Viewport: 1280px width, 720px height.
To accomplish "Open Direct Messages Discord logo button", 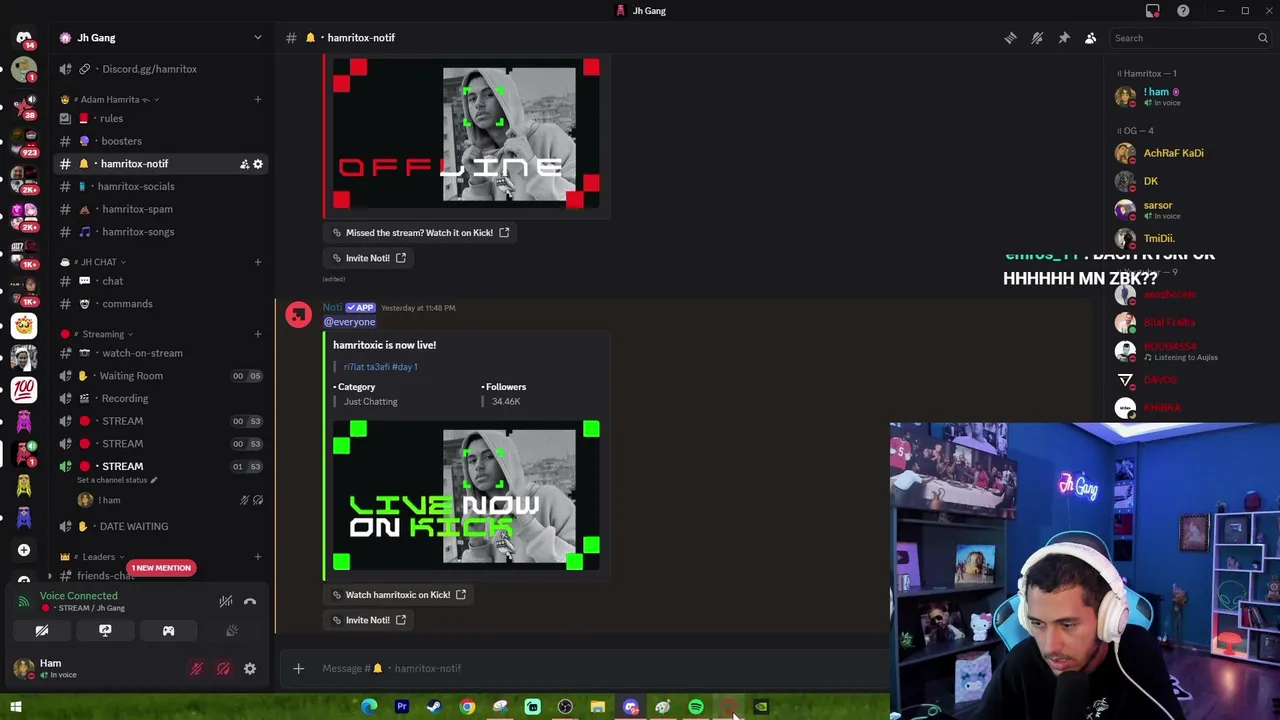I will (24, 38).
